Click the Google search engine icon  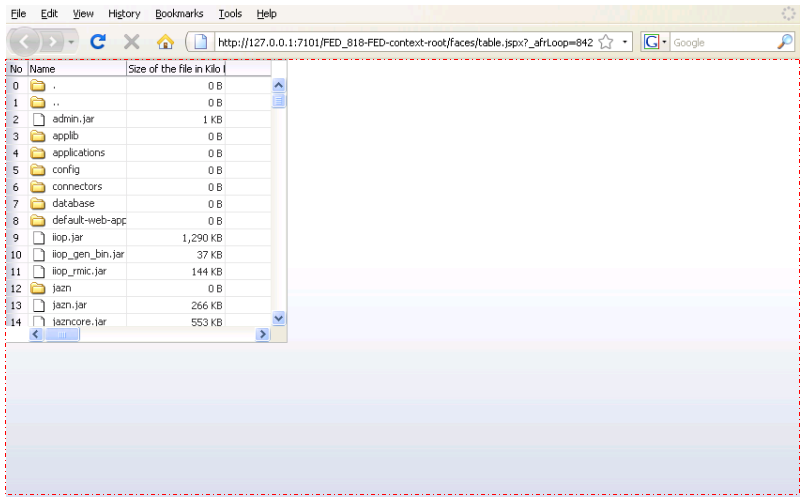pos(651,42)
